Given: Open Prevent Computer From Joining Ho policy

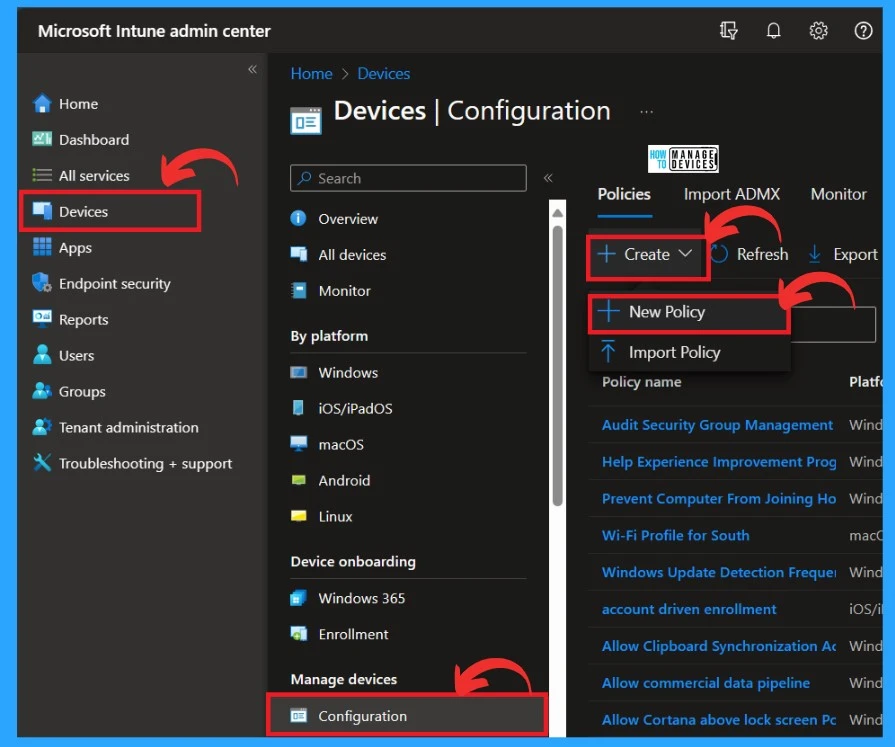Looking at the screenshot, I should pos(719,499).
